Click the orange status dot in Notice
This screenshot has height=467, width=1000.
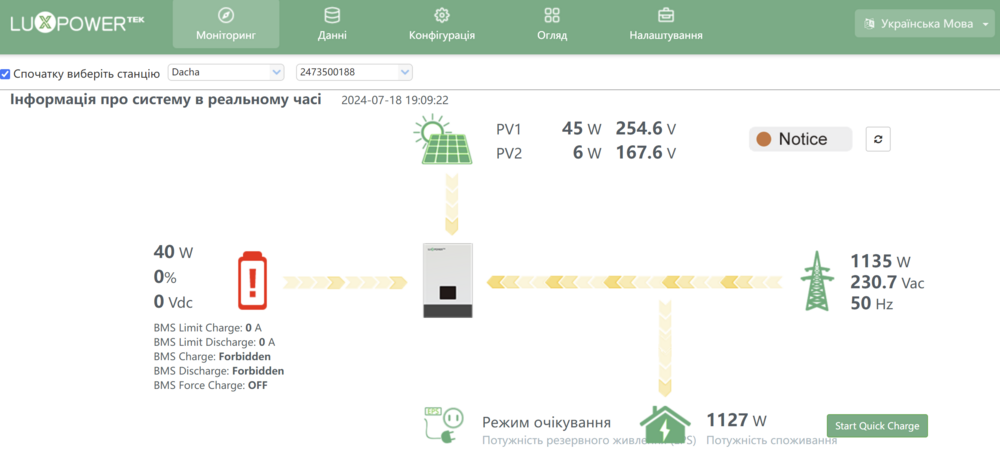pos(764,139)
